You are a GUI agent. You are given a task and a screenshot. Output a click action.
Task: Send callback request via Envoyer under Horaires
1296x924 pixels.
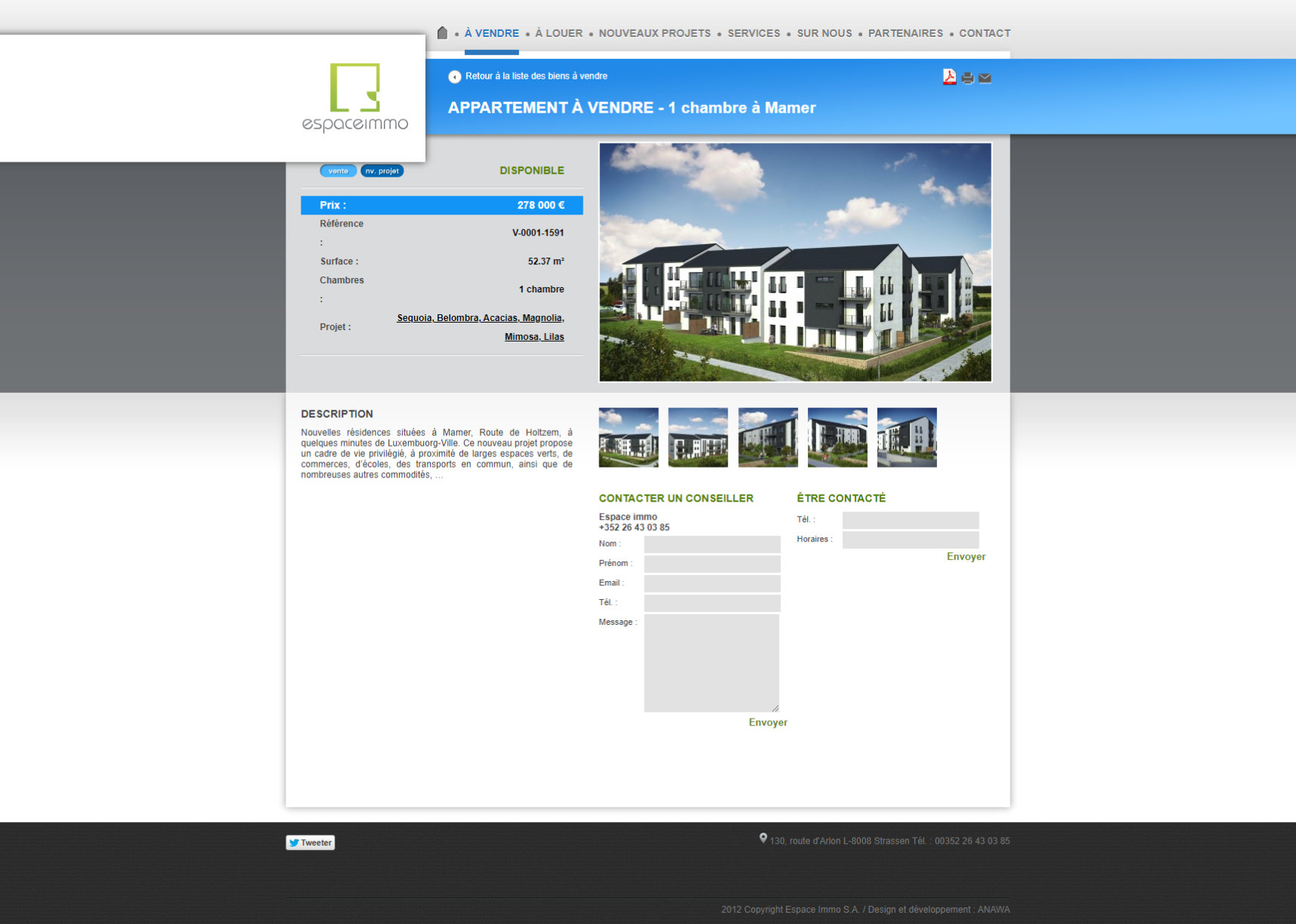tap(965, 557)
